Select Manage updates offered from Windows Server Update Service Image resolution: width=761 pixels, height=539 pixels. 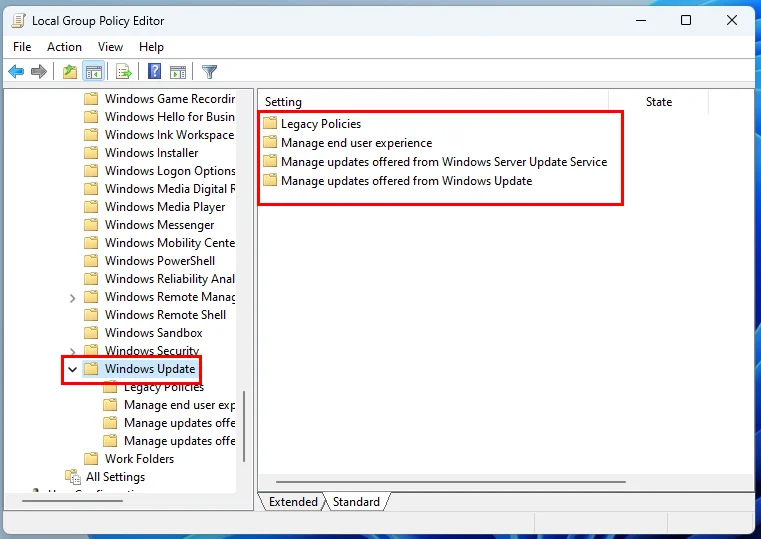[x=444, y=162]
